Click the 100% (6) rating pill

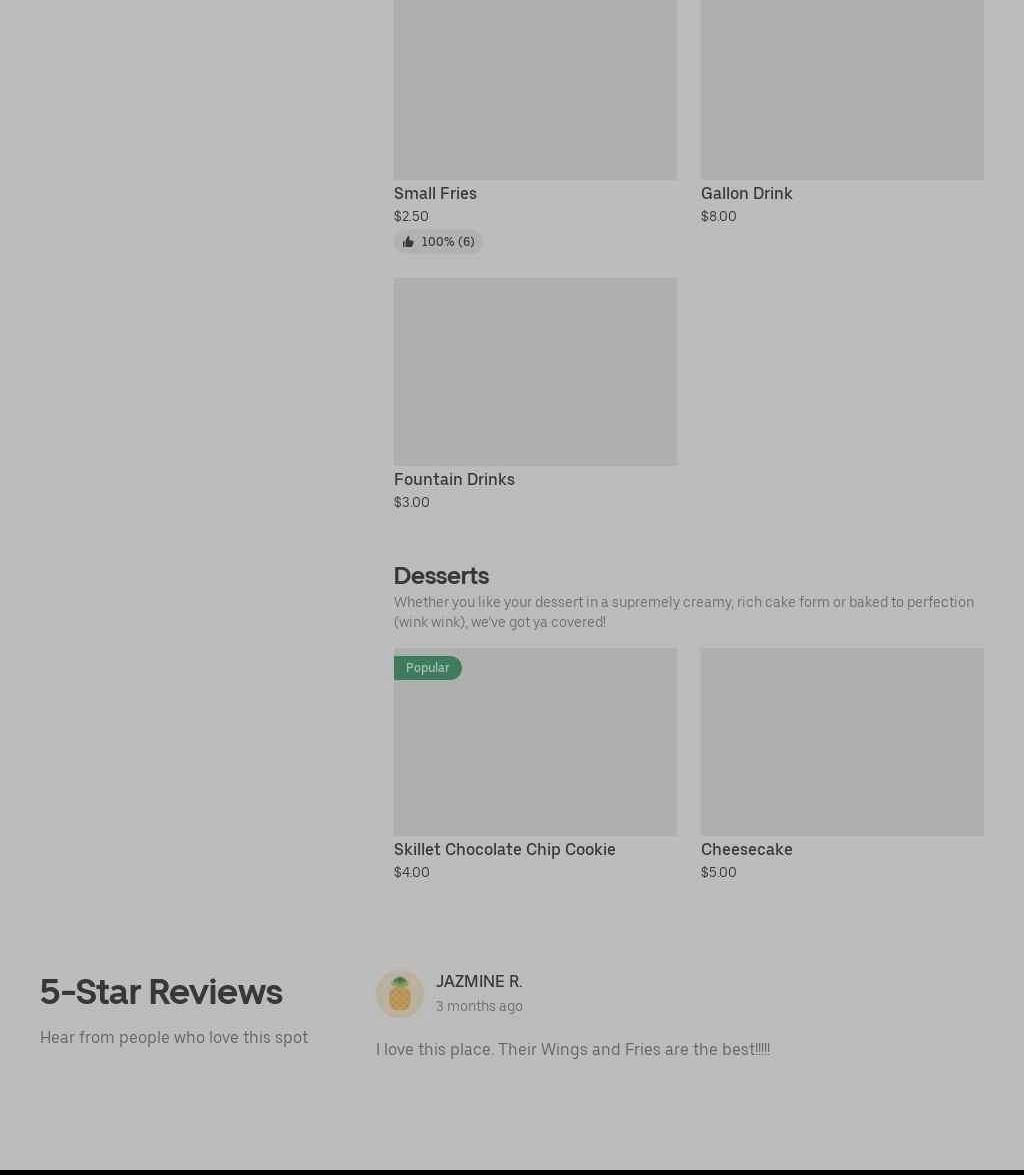point(438,241)
